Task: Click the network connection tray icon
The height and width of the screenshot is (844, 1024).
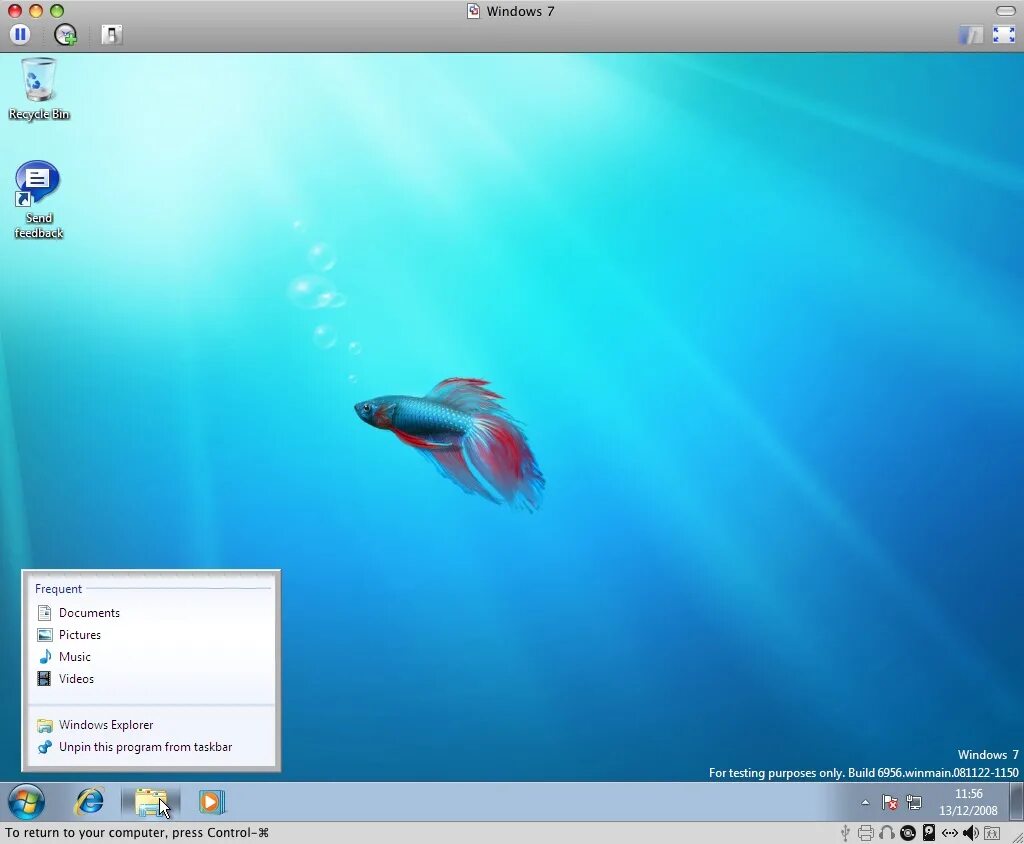Action: coord(914,802)
